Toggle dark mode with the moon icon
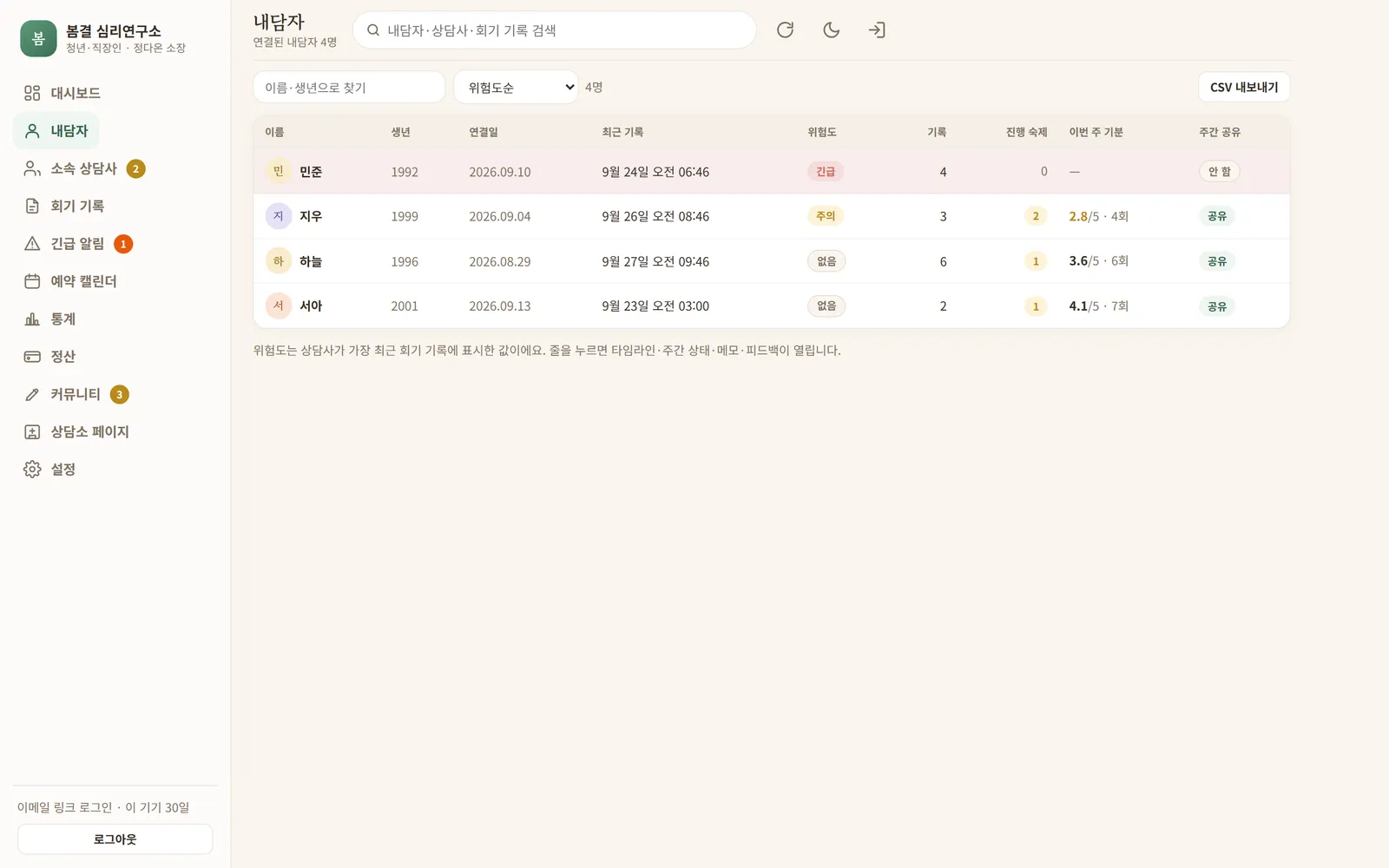Viewport: 1389px width, 868px height. point(831,30)
